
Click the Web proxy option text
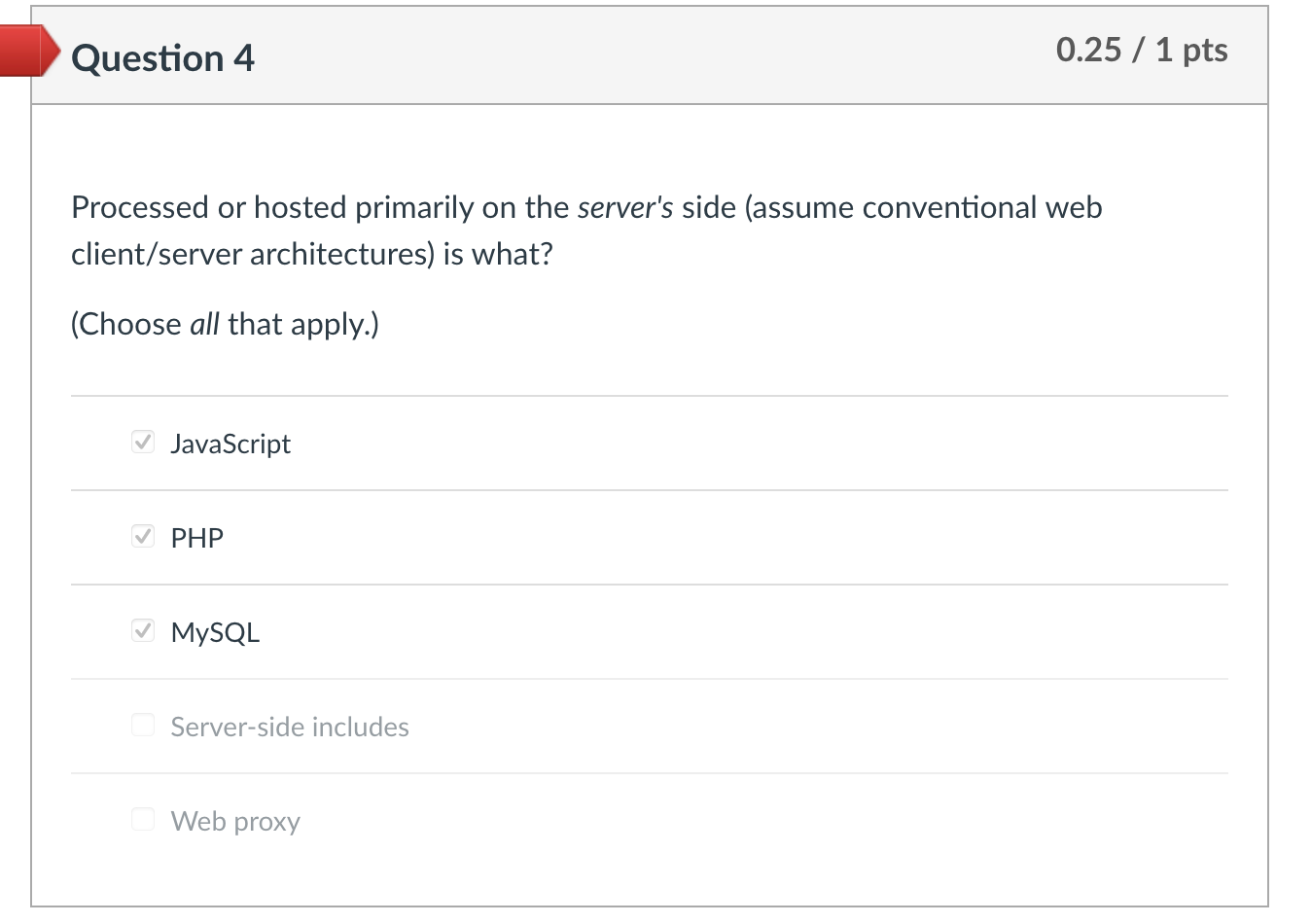[234, 821]
